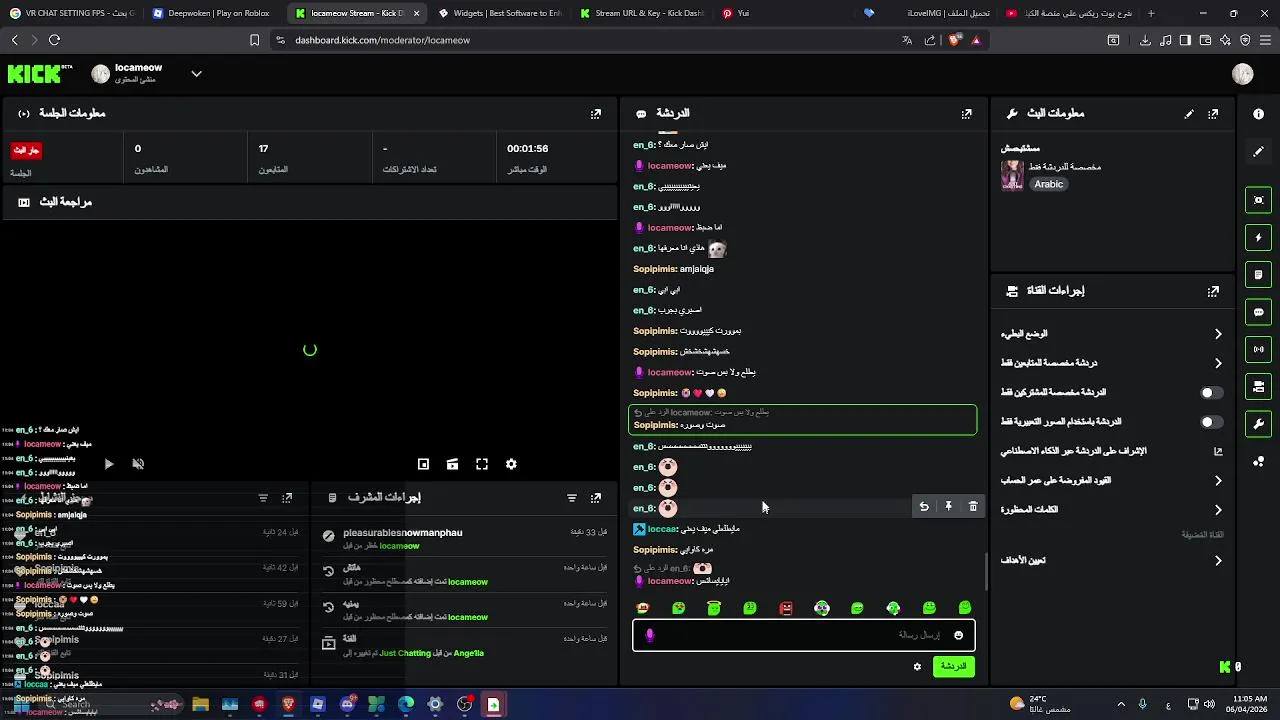Expand the set goals option
The width and height of the screenshot is (1280, 720).
click(x=1112, y=561)
